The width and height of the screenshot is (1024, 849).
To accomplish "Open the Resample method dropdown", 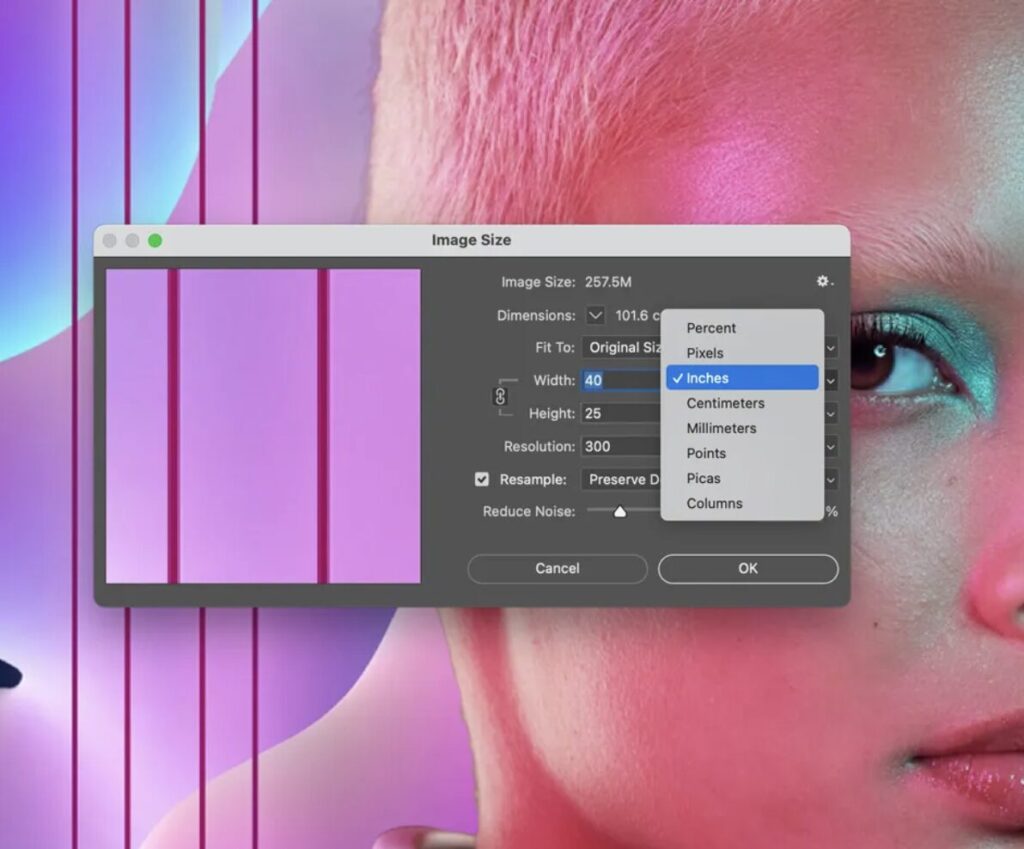I will click(621, 479).
